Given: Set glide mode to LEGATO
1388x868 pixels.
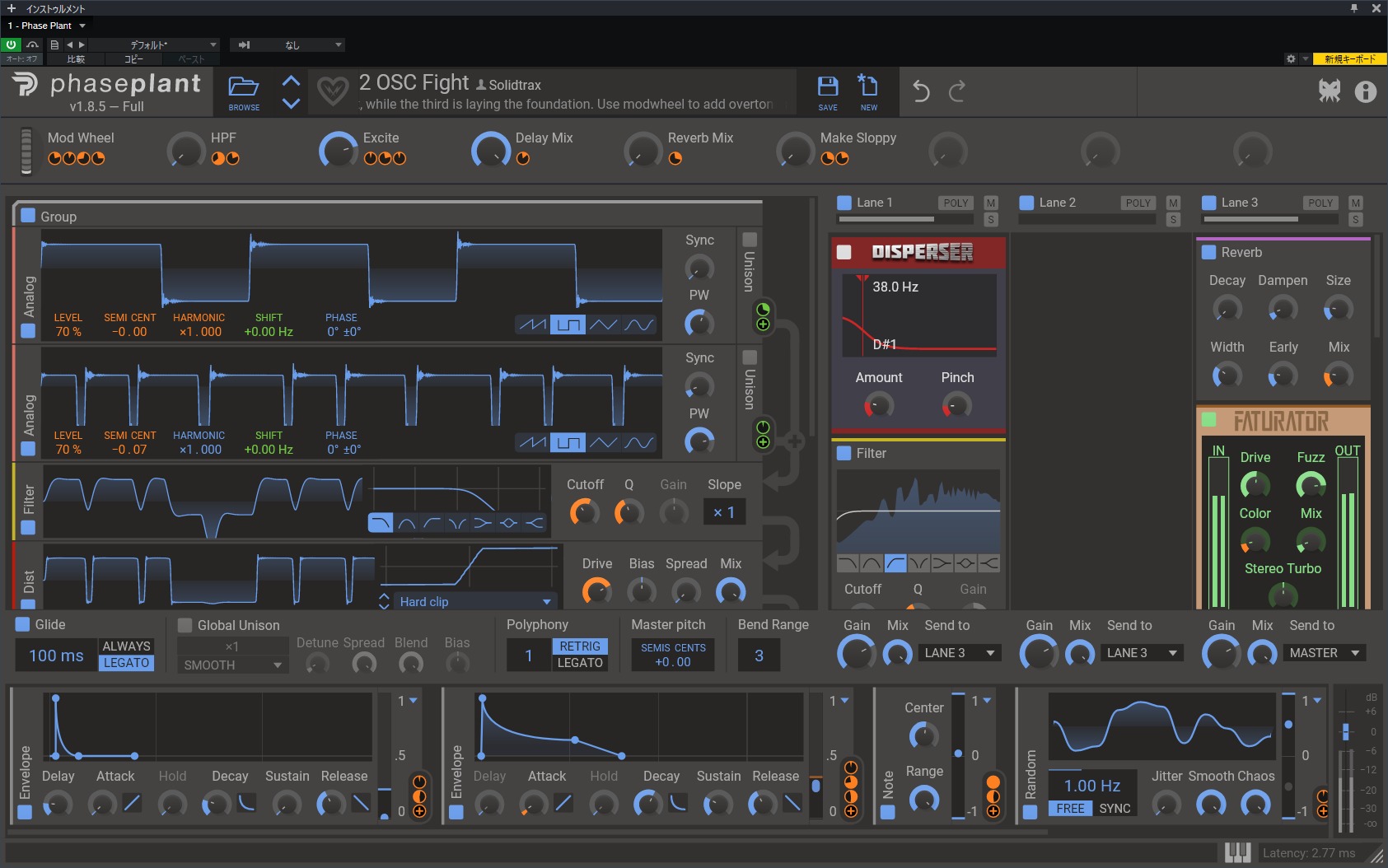Looking at the screenshot, I should coord(126,663).
